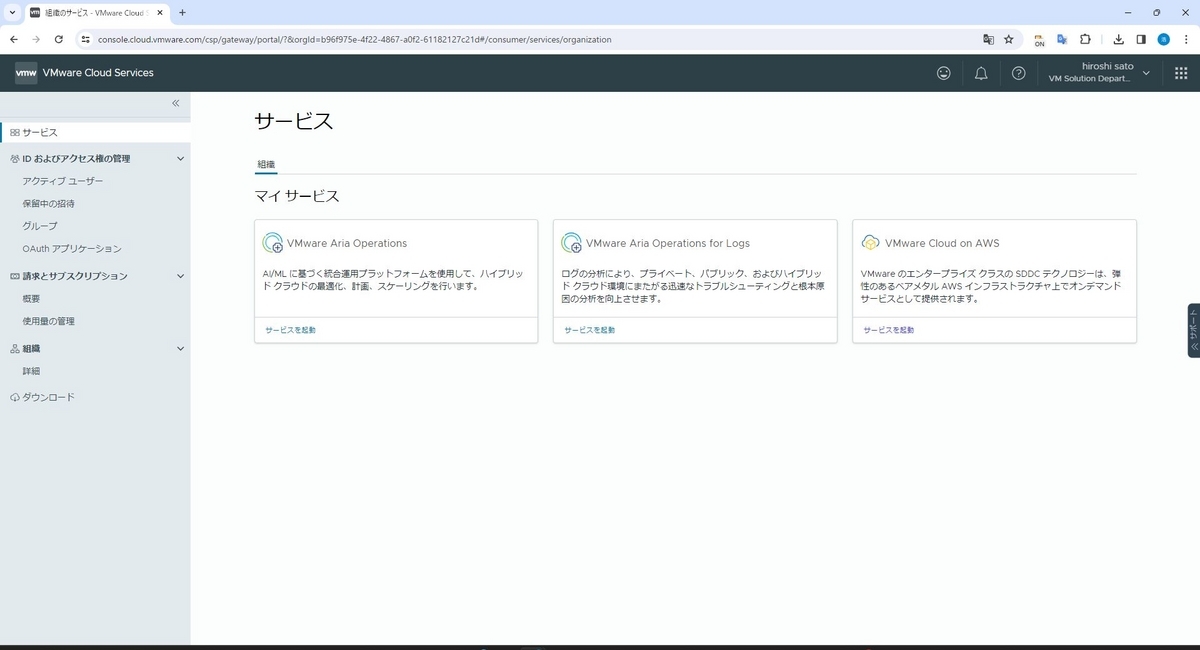This screenshot has height=650, width=1200.
Task: Click the blue translate extension icon
Action: 1062,39
